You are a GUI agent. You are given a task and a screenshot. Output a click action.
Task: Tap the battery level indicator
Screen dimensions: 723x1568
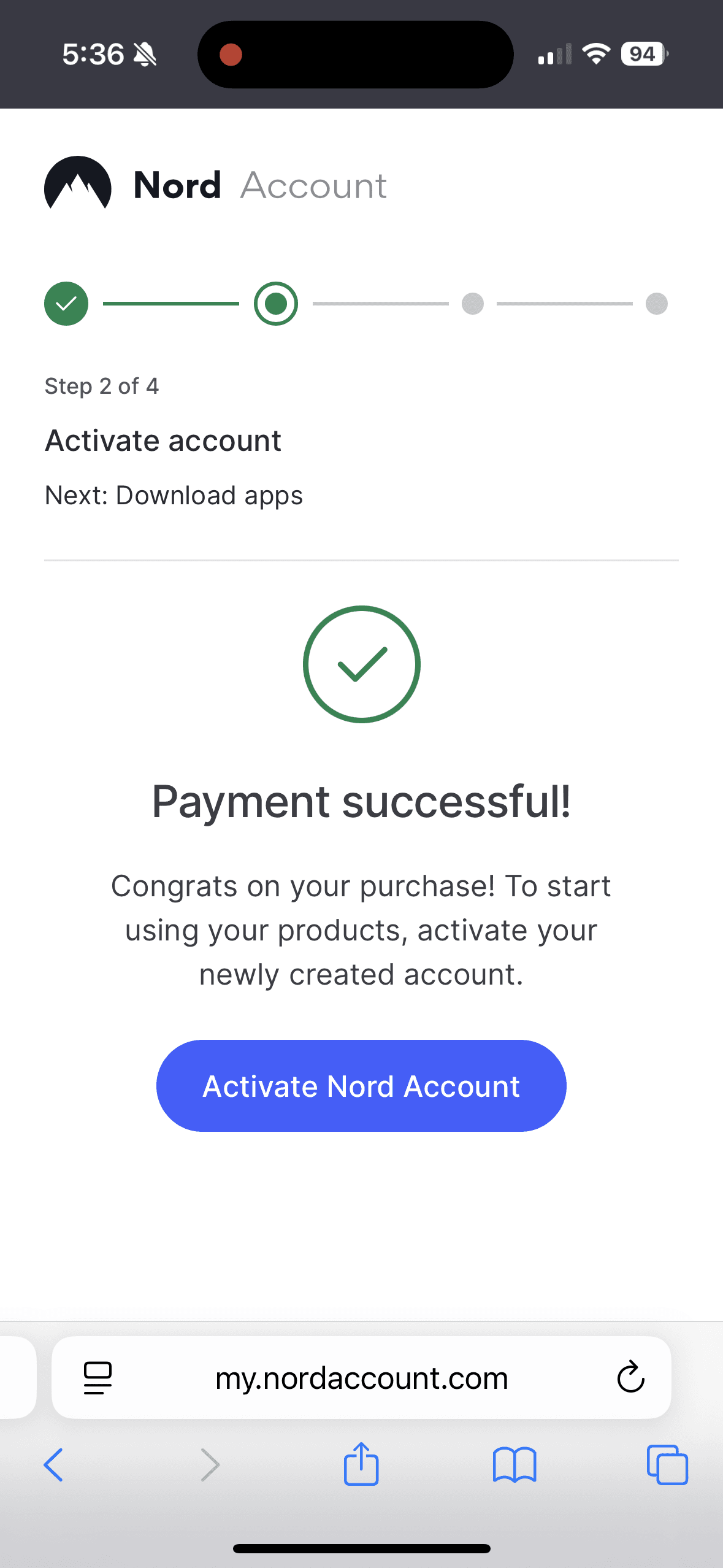coord(643,54)
